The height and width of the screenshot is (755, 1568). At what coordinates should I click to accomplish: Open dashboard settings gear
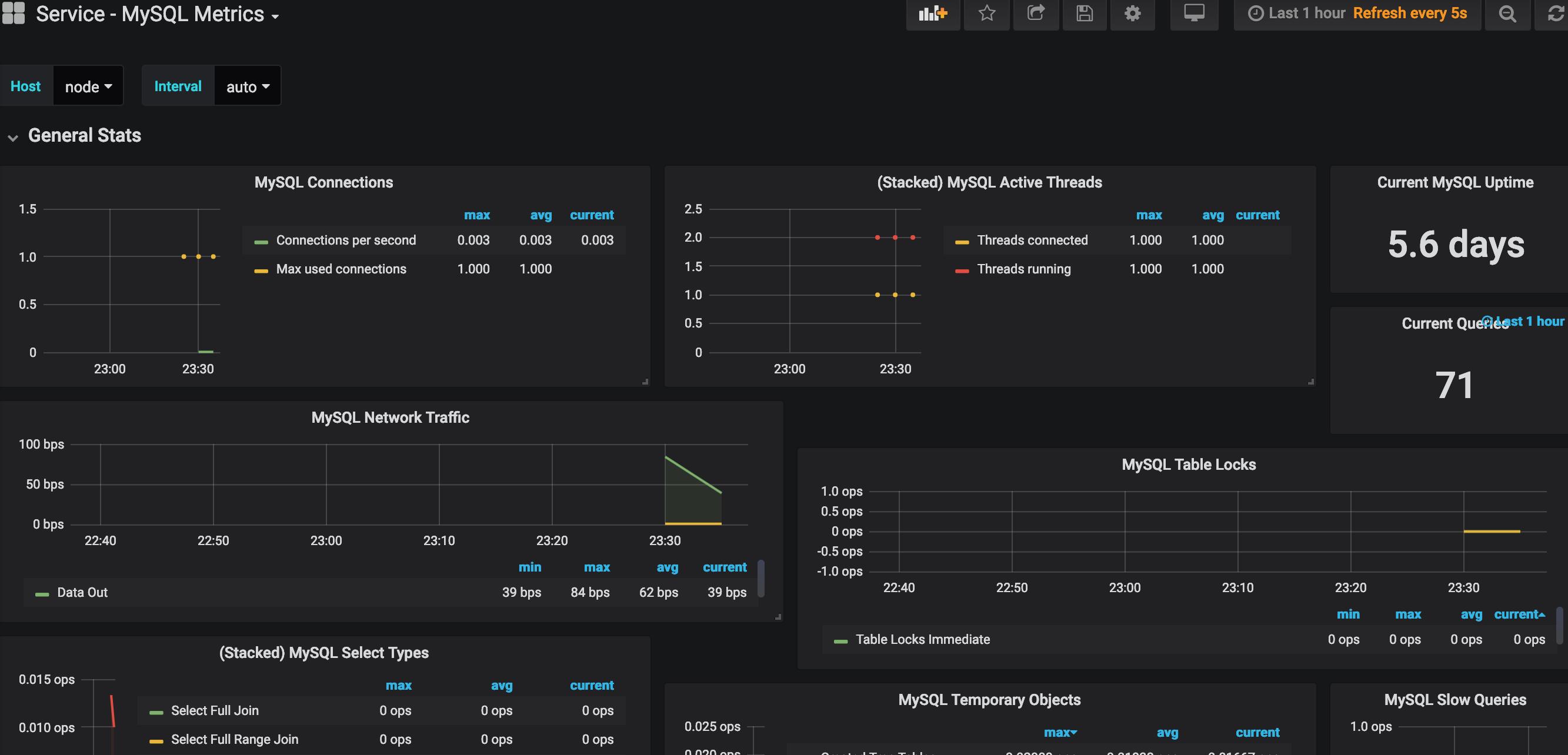click(x=1132, y=14)
